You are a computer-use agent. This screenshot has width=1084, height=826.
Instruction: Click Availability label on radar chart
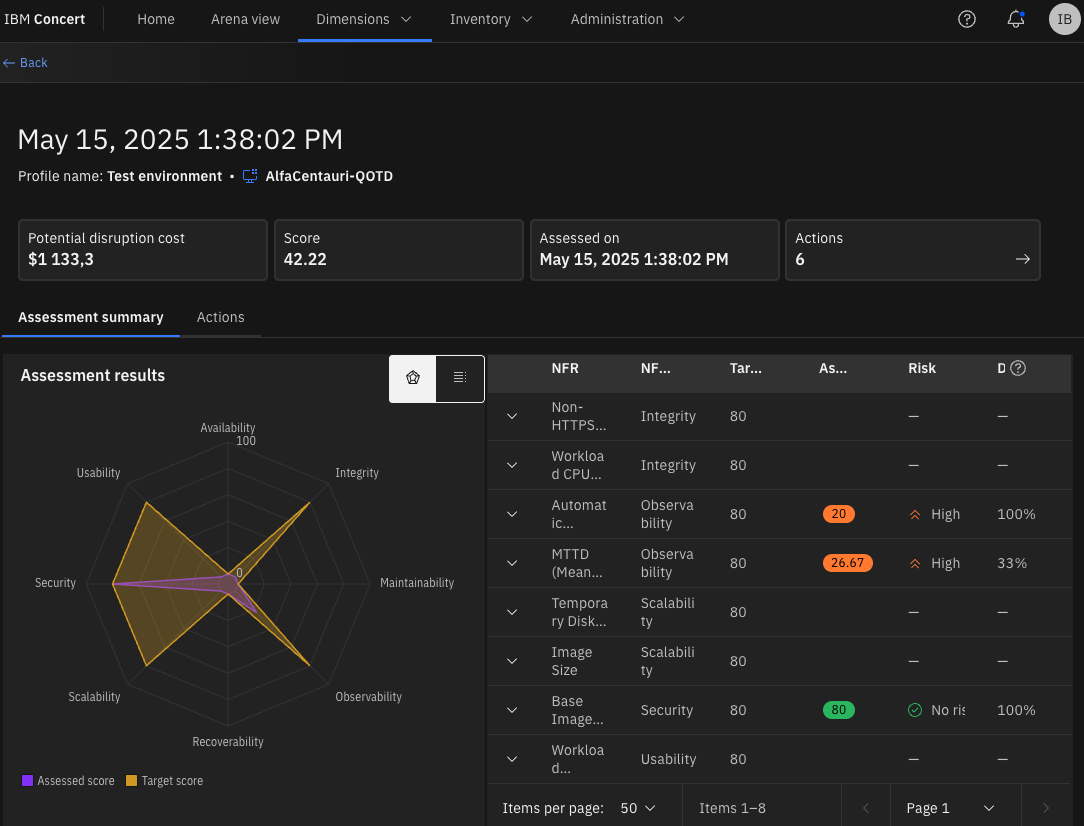227,428
